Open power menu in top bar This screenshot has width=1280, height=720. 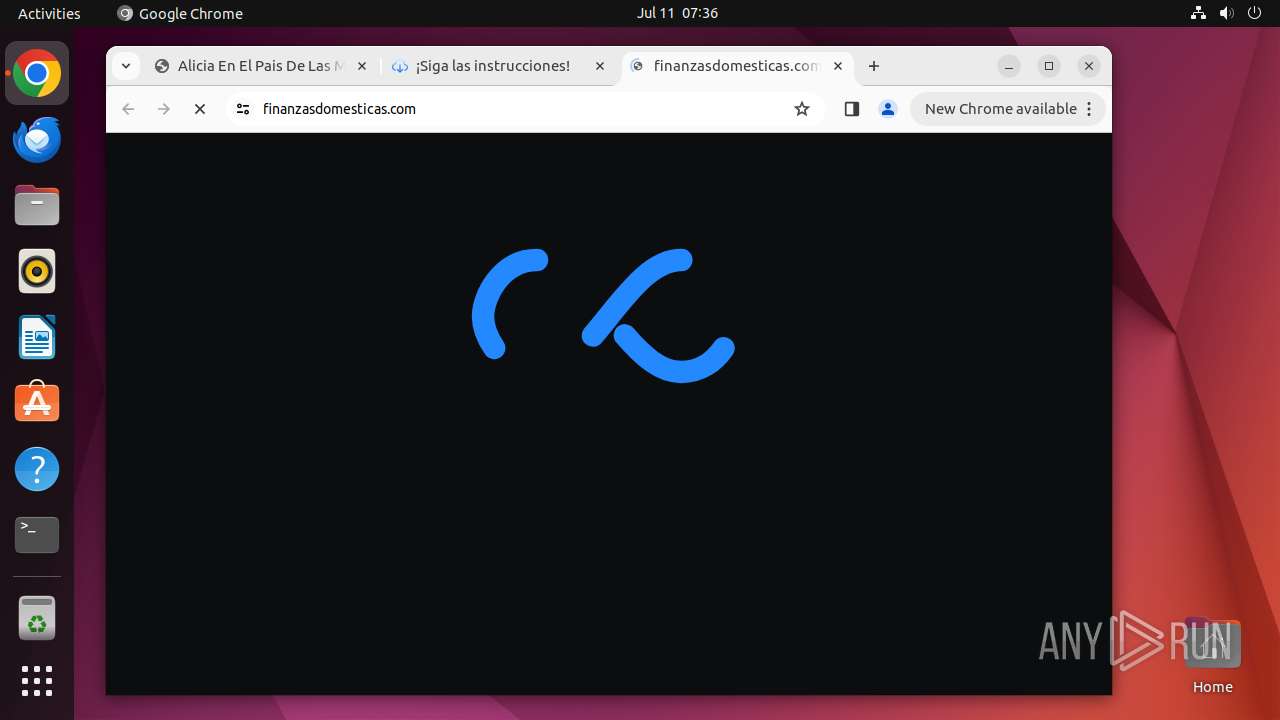point(1255,13)
